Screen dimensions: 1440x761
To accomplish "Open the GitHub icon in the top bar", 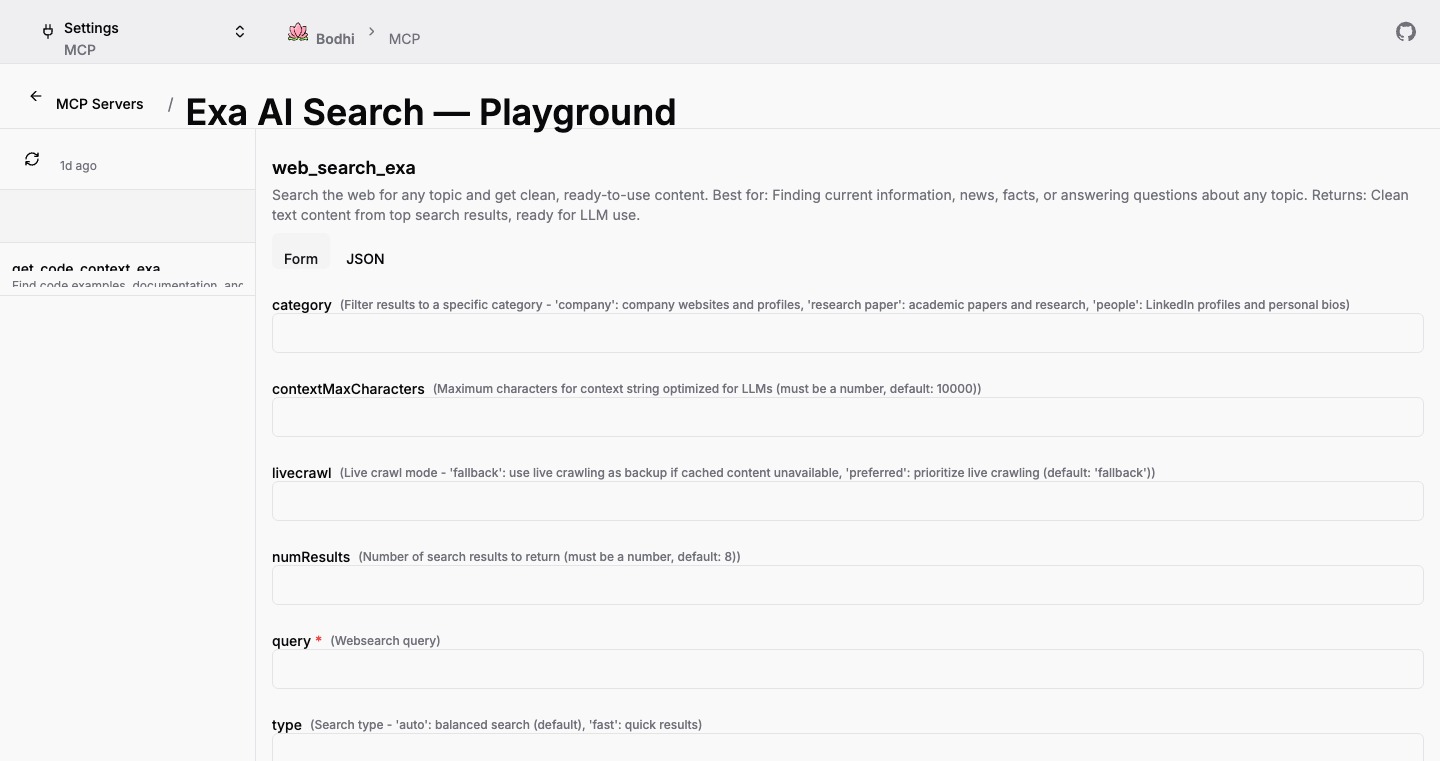I will 1405,32.
